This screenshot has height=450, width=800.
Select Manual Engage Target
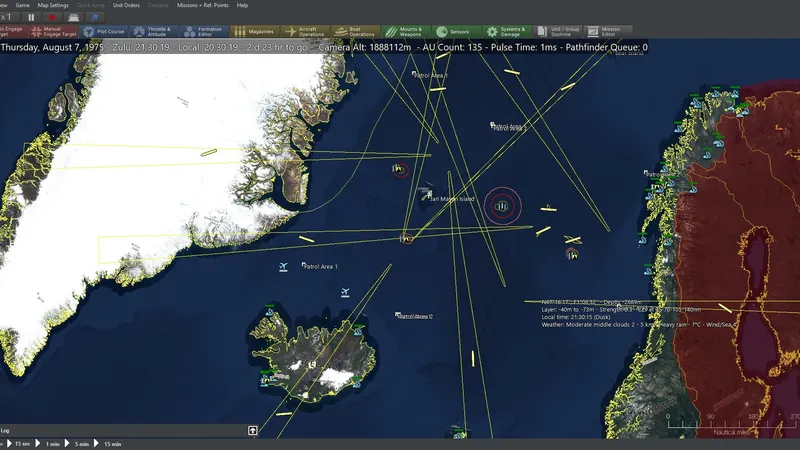[x=49, y=32]
